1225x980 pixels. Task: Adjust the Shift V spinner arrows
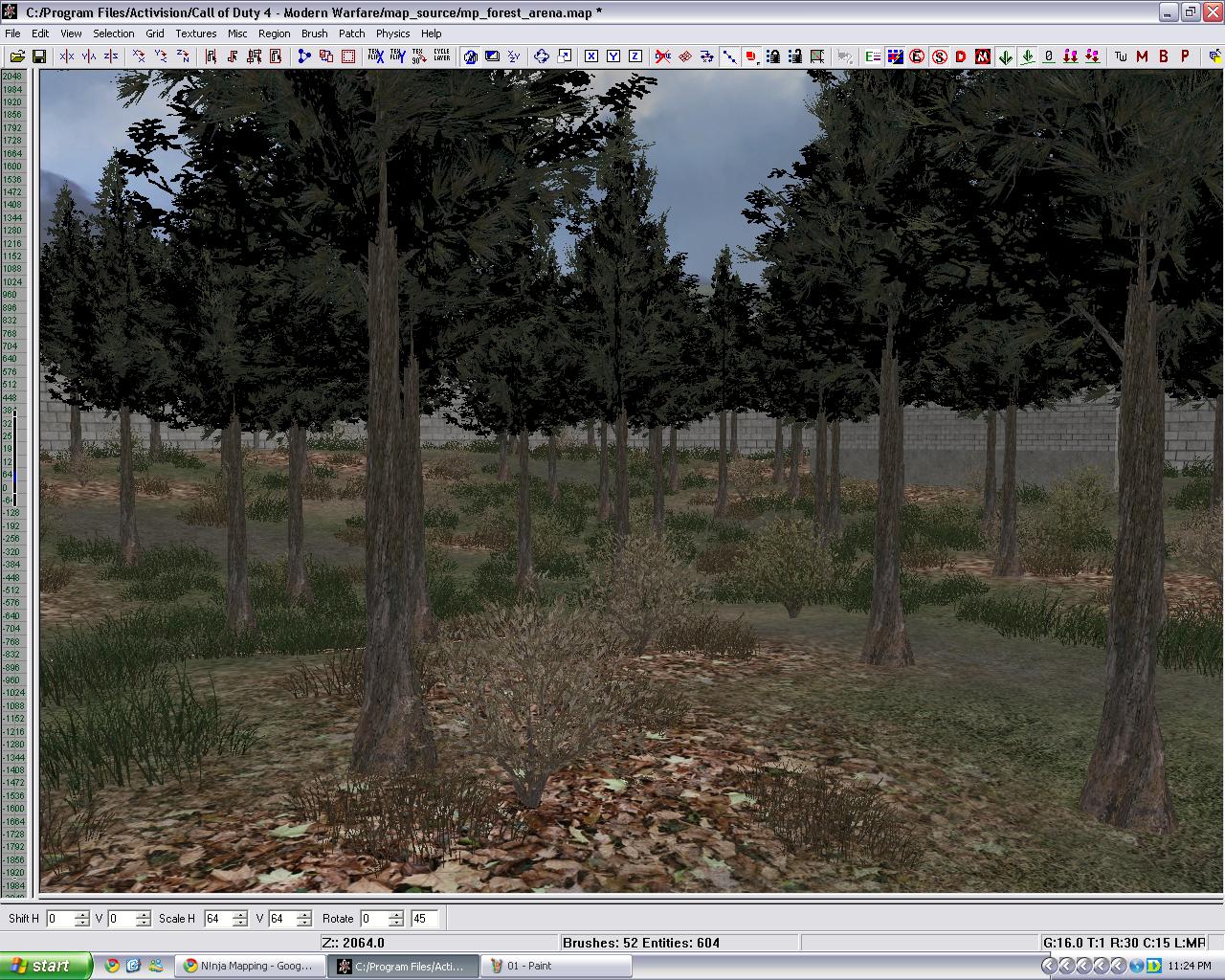point(144,919)
